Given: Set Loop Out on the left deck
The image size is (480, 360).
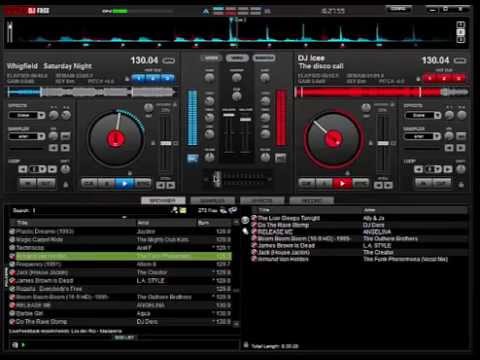Looking at the screenshot, I should pyautogui.click(x=46, y=184).
